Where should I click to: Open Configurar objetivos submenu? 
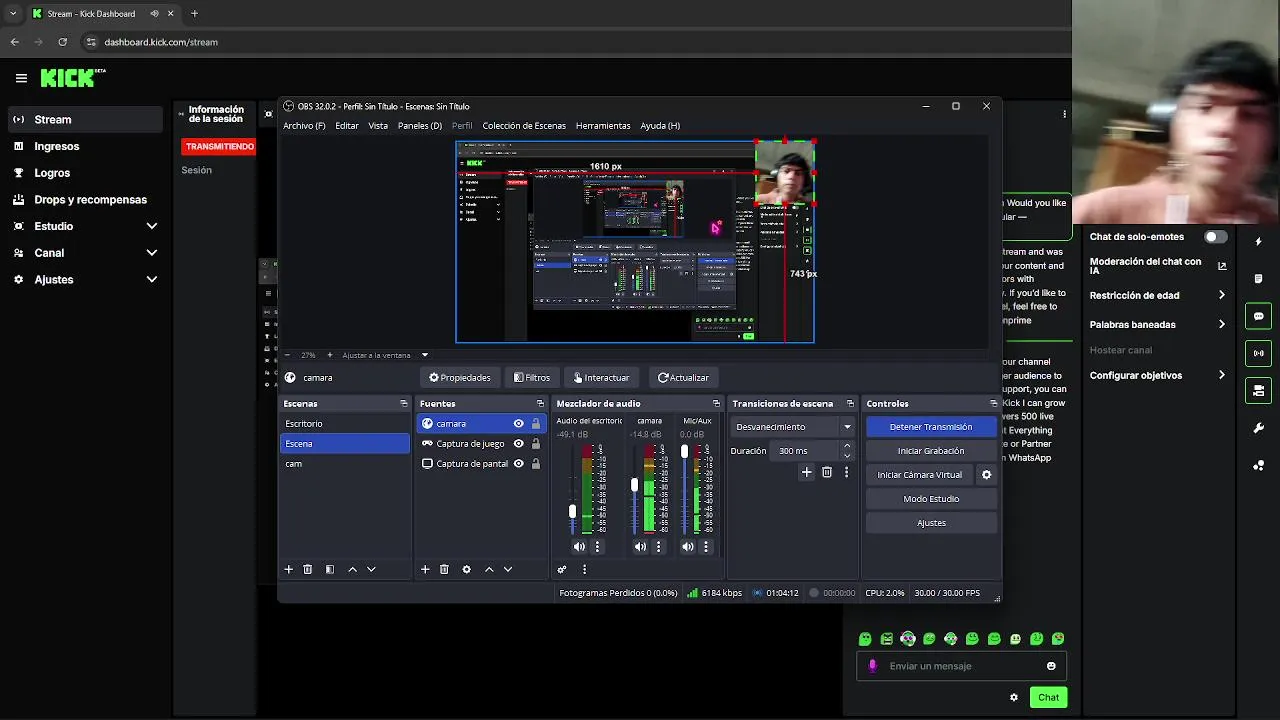pos(1158,376)
